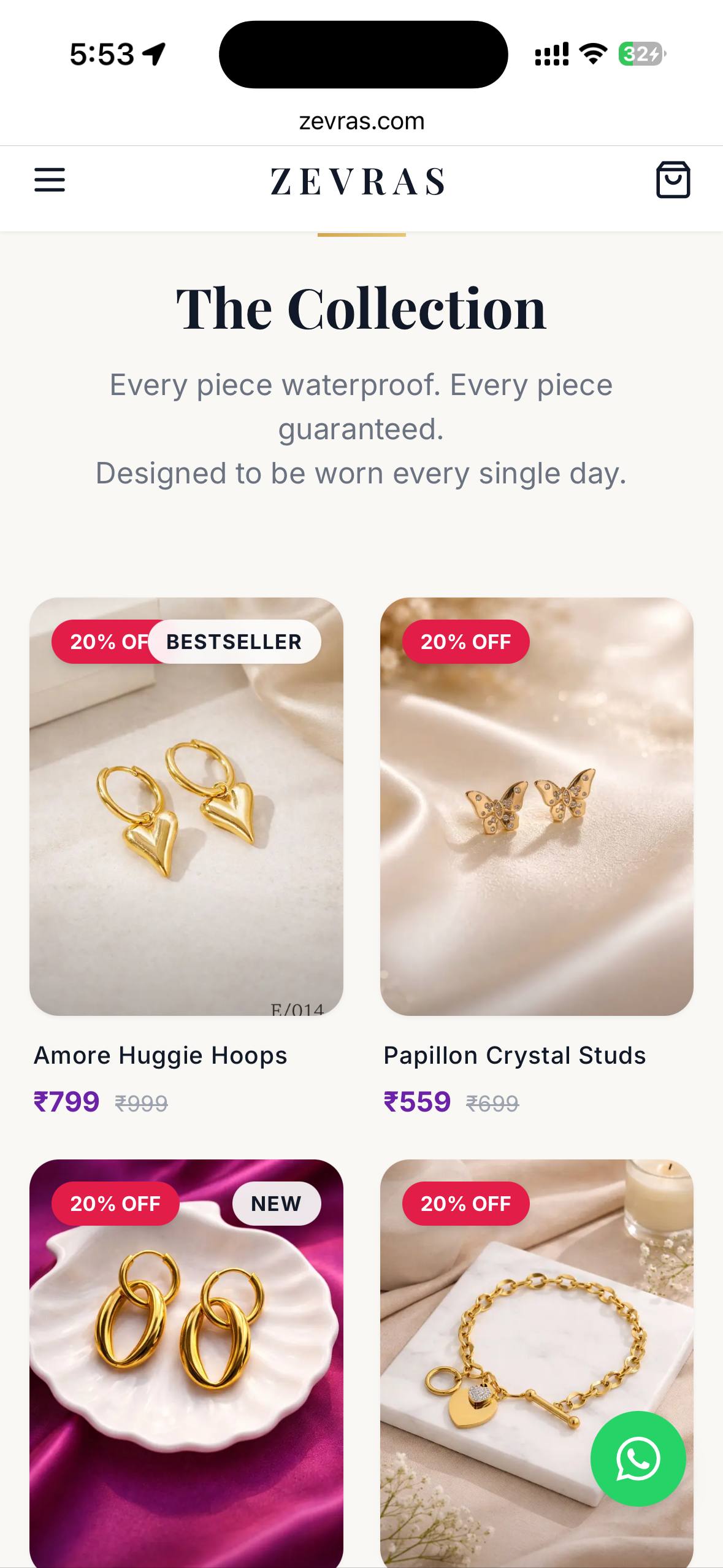723x1568 pixels.
Task: Open the shopping bag cart
Action: point(673,180)
